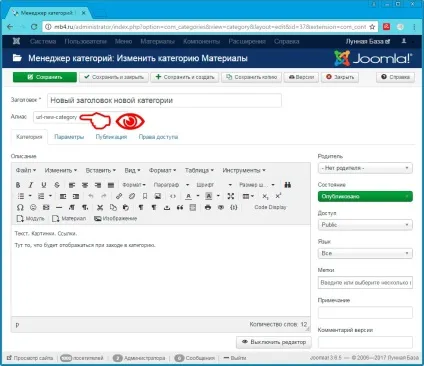Insert a blockquote
424x366 pixels.
pyautogui.click(x=180, y=207)
